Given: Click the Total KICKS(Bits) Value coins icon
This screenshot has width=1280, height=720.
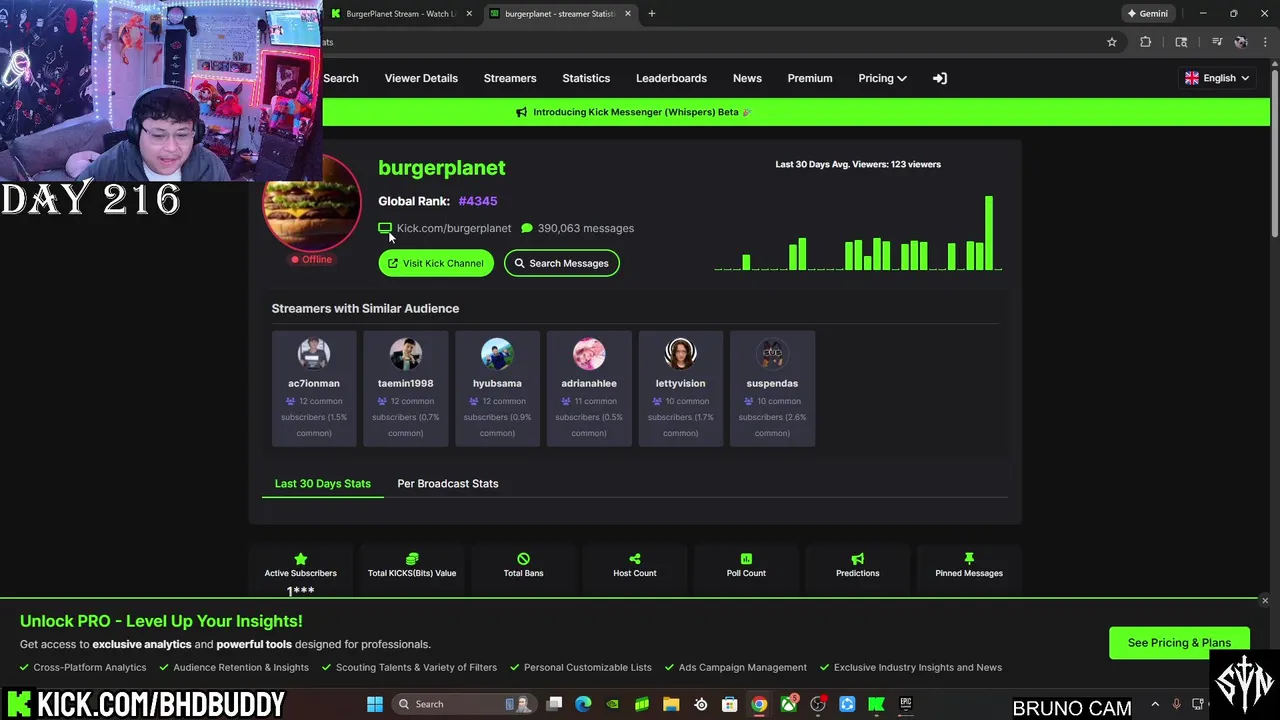Looking at the screenshot, I should (x=412, y=559).
